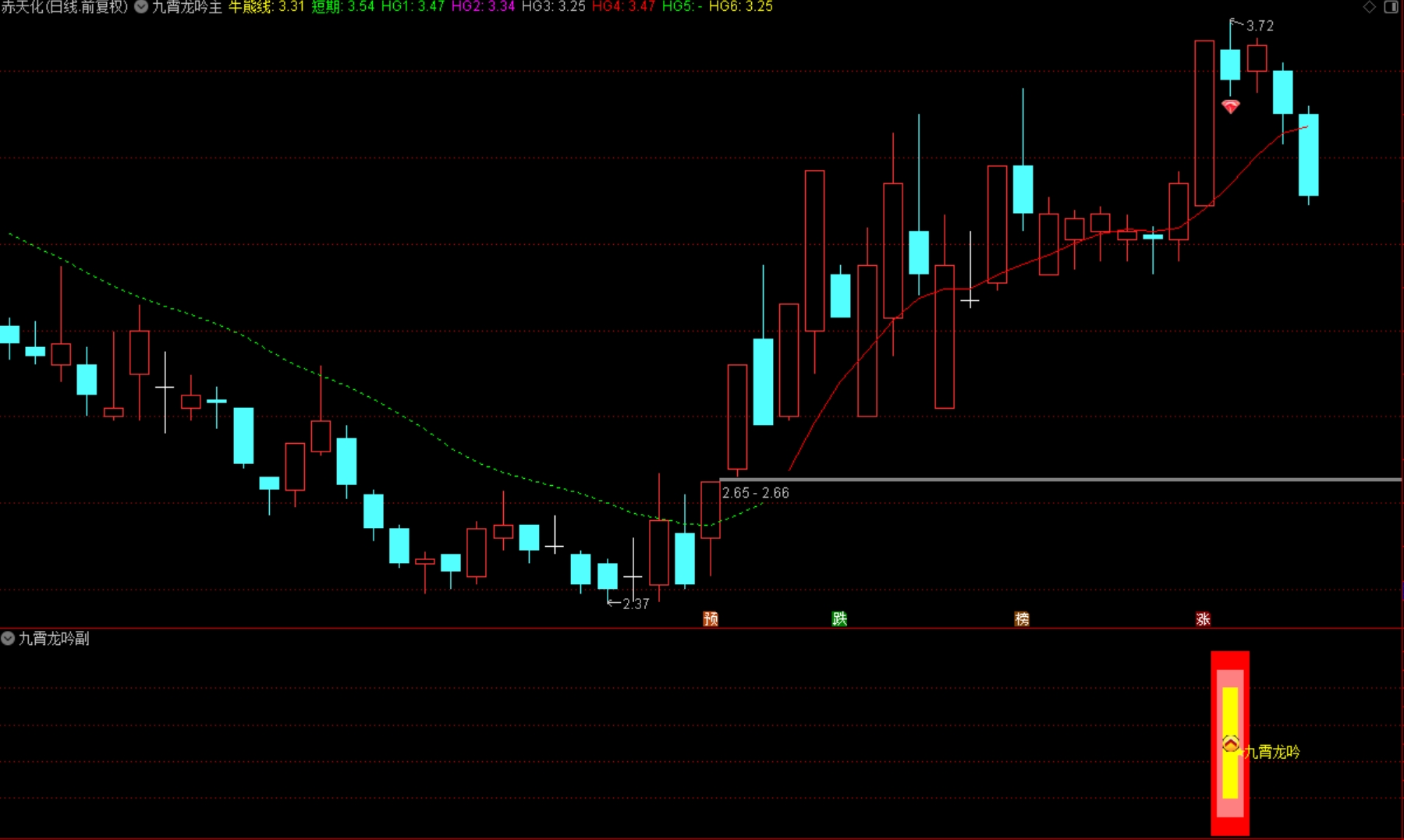This screenshot has height=840, width=1404.
Task: Click the HG2: 3.34 readout
Action: 484,7
